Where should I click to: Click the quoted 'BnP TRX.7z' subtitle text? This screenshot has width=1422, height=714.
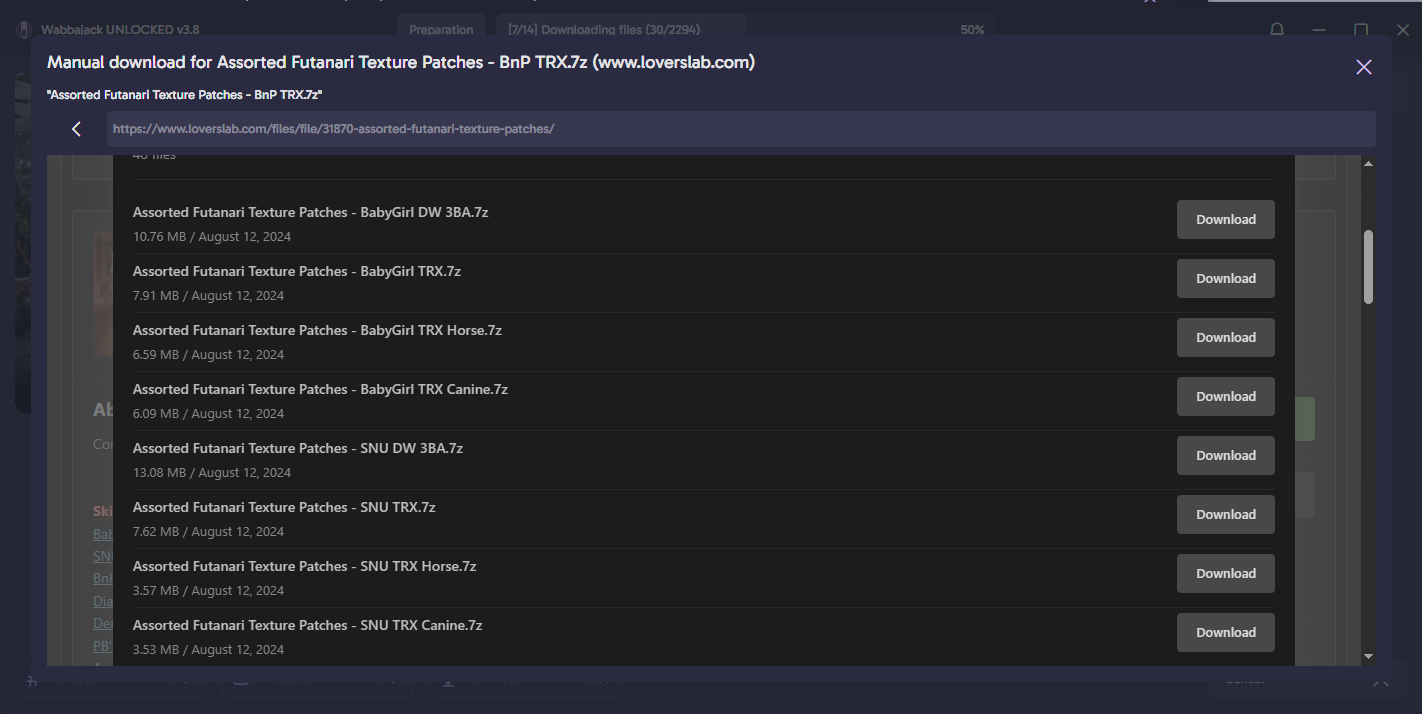(184, 95)
